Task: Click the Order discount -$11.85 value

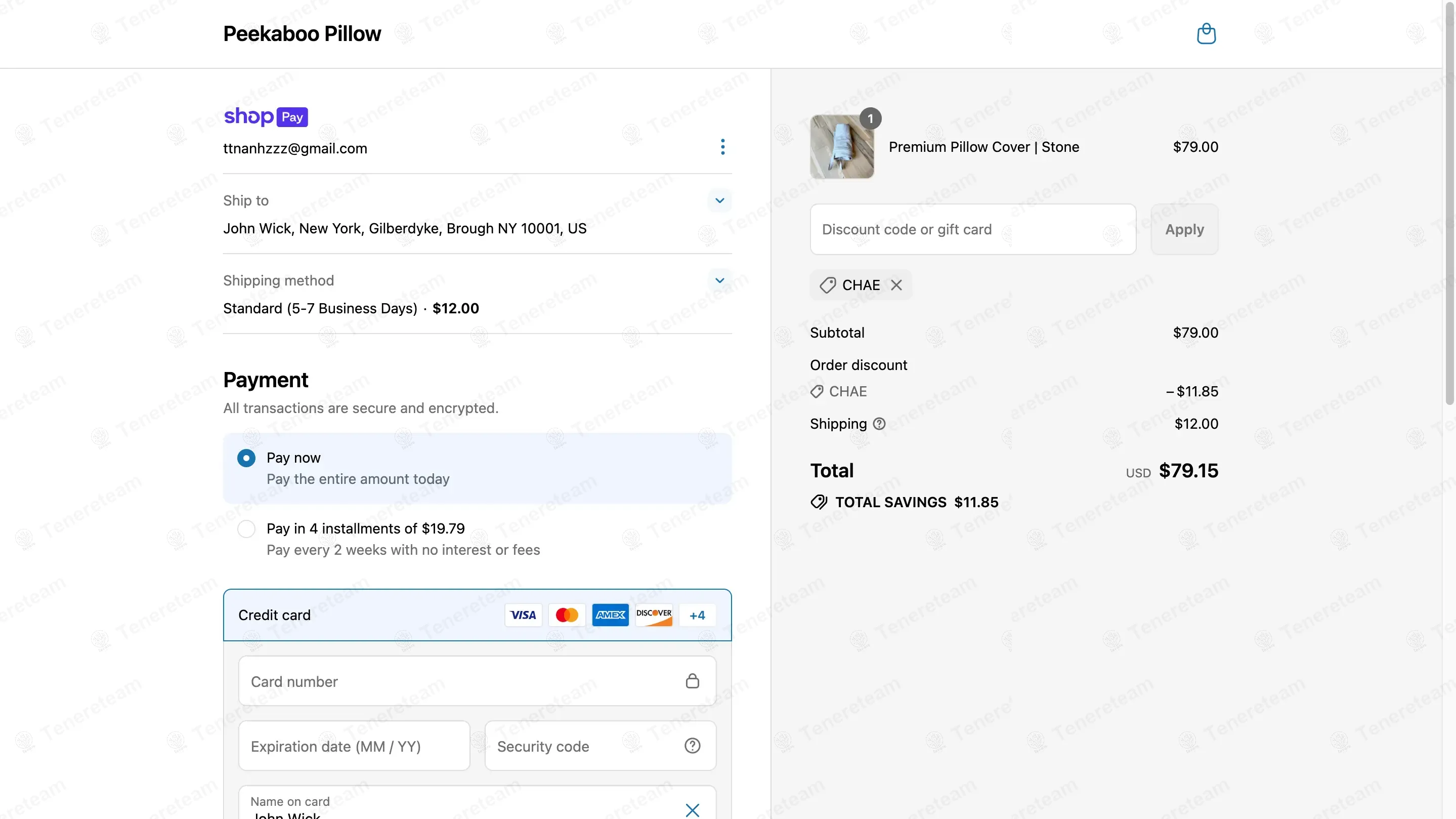Action: point(1192,391)
